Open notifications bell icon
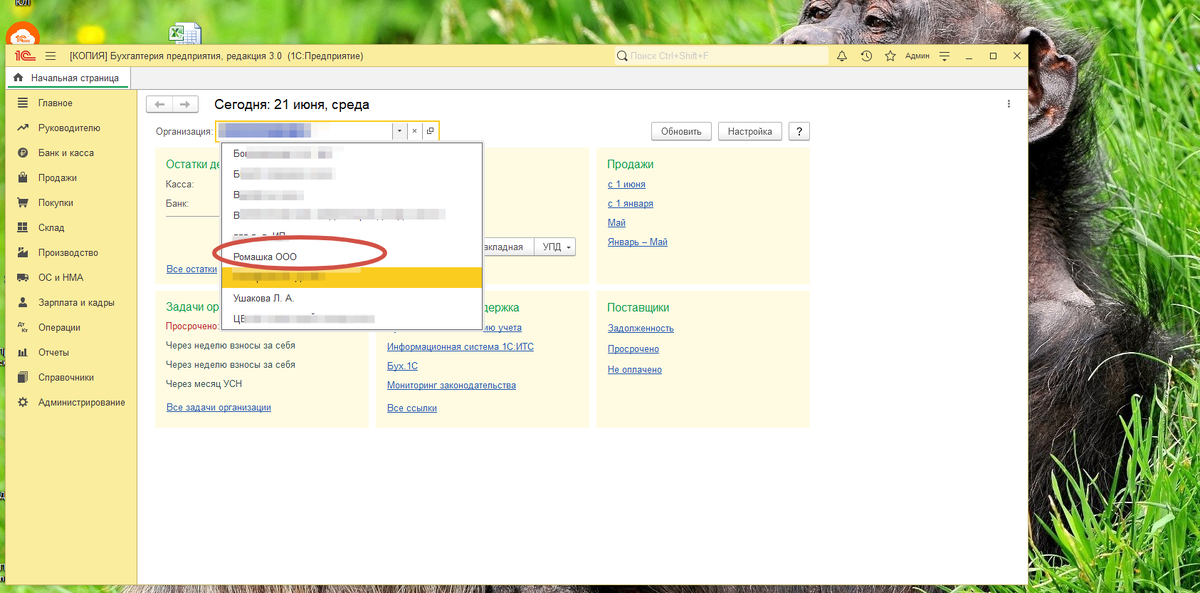The width and height of the screenshot is (1200, 593). [x=842, y=56]
